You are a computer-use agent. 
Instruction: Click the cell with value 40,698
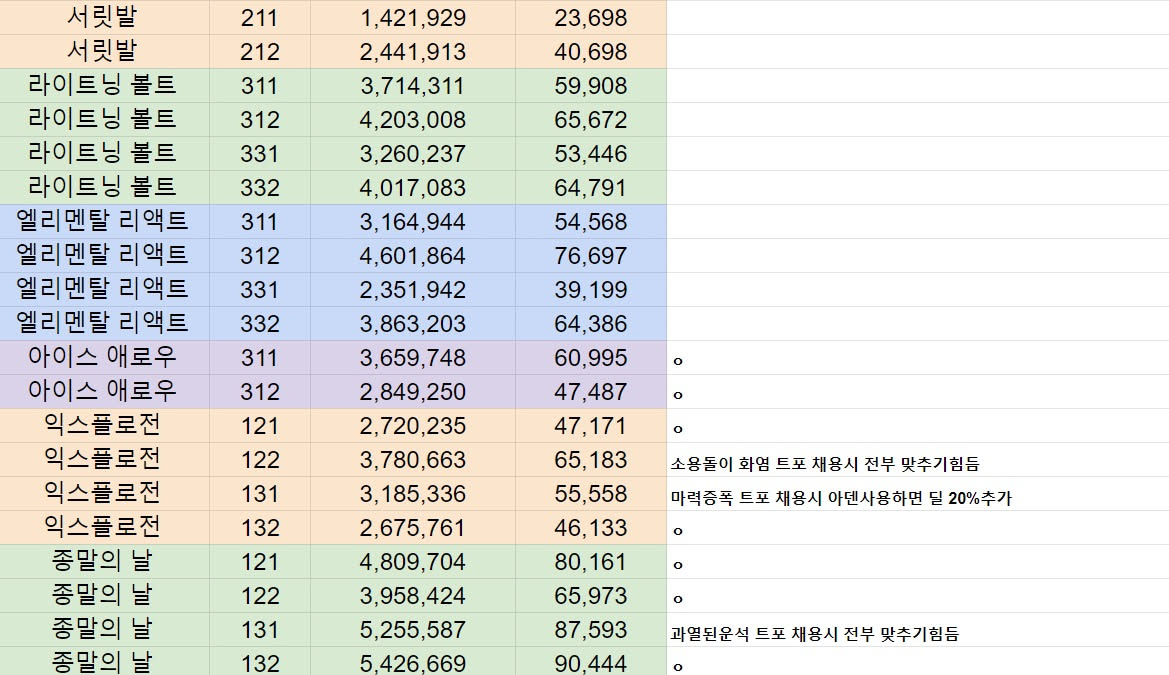pyautogui.click(x=590, y=52)
